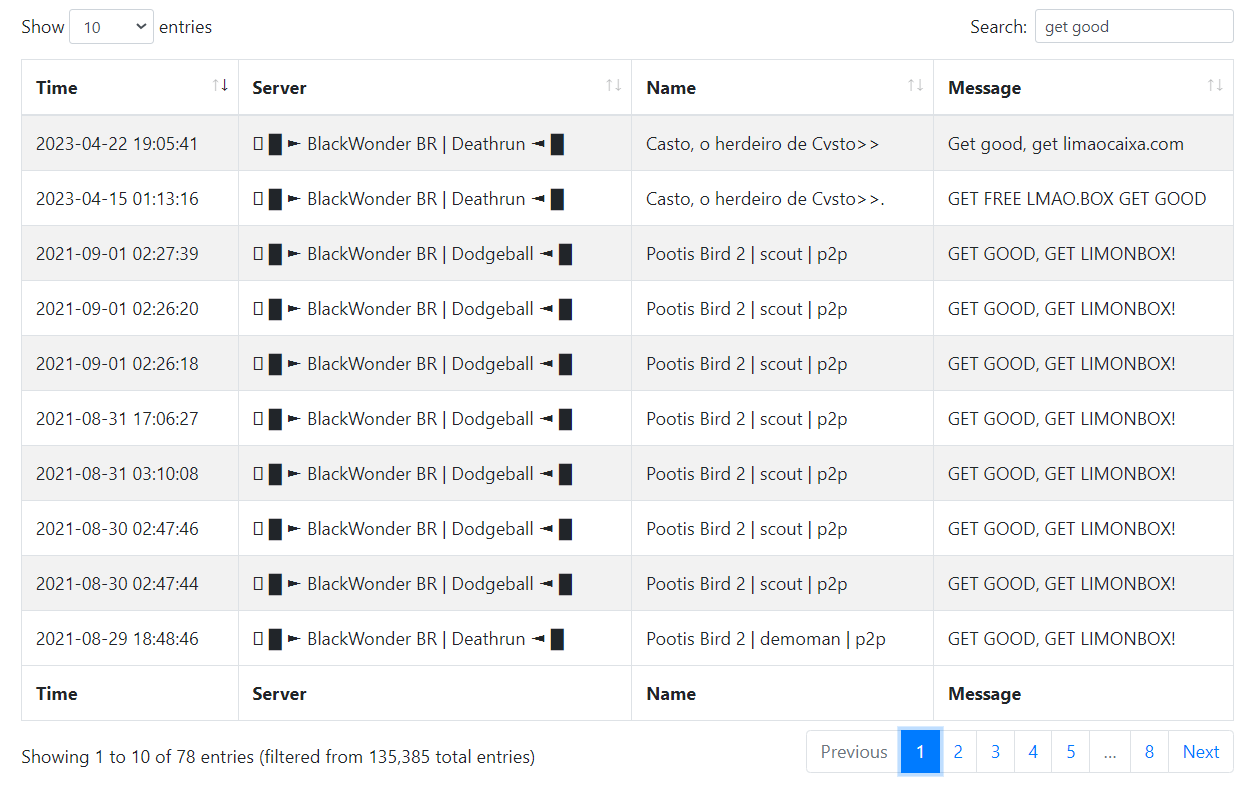Select time 2021-08-30 02:47:44

tap(117, 584)
